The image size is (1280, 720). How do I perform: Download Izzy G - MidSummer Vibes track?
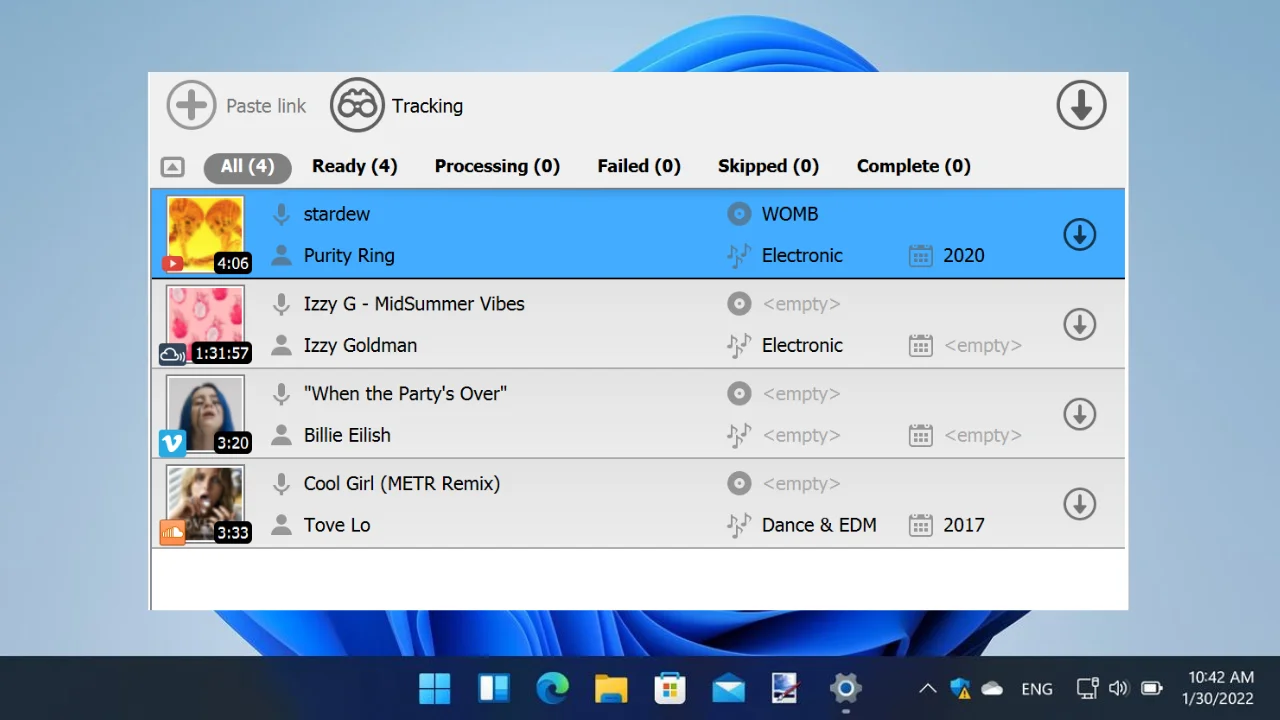tap(1079, 325)
